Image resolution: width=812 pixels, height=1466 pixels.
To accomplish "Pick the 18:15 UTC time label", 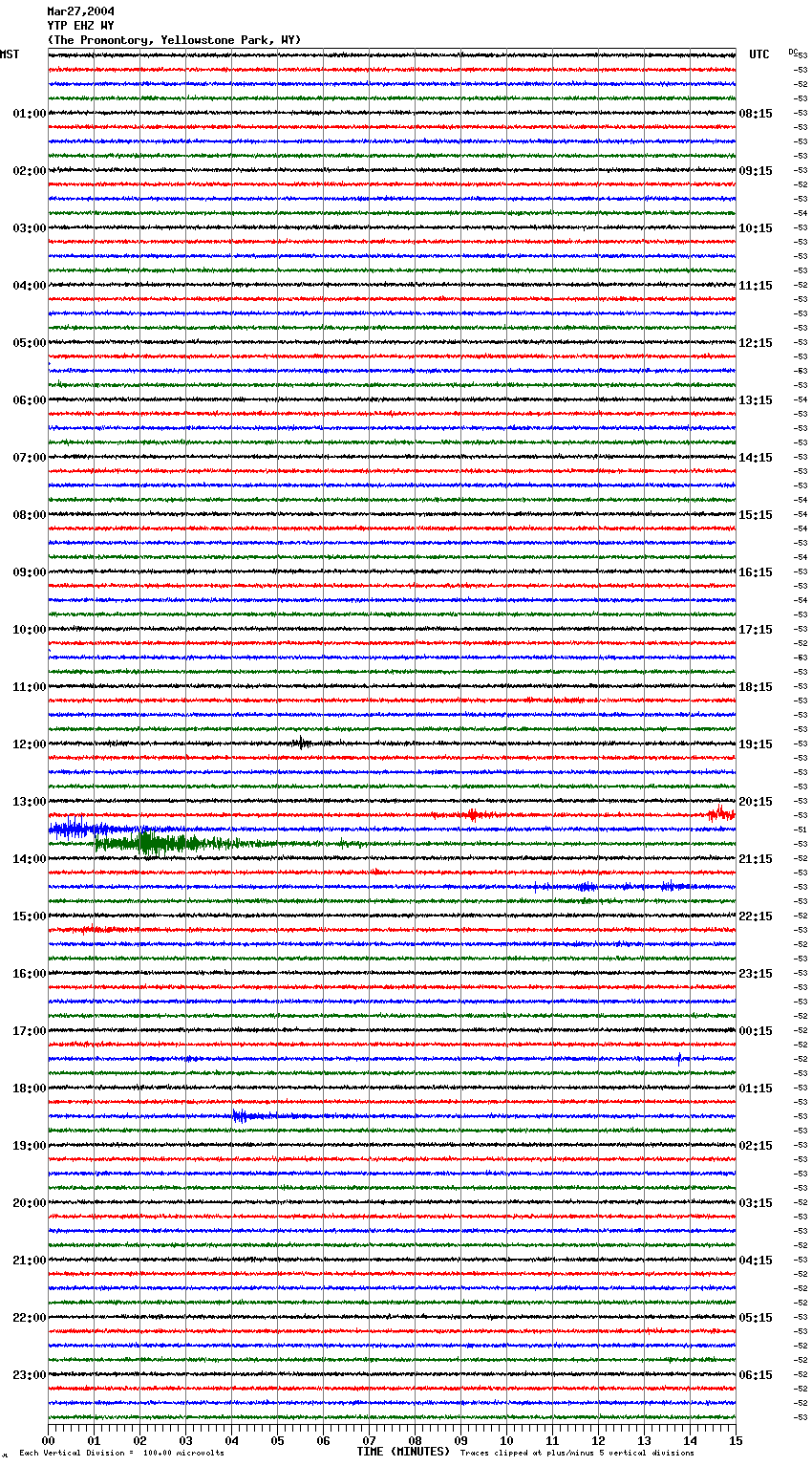I will tap(756, 687).
